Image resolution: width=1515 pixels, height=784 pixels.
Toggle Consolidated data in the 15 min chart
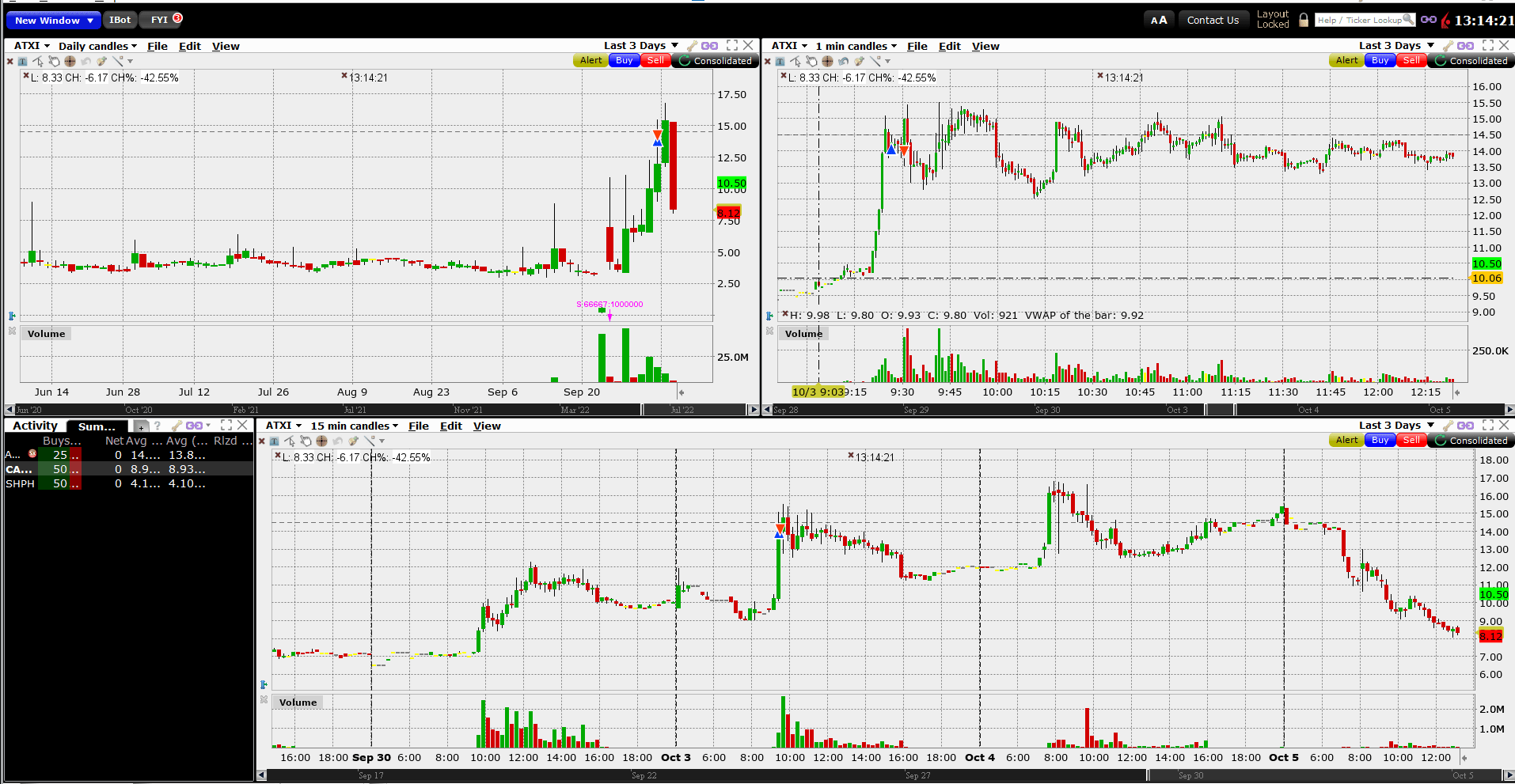pyautogui.click(x=1471, y=441)
